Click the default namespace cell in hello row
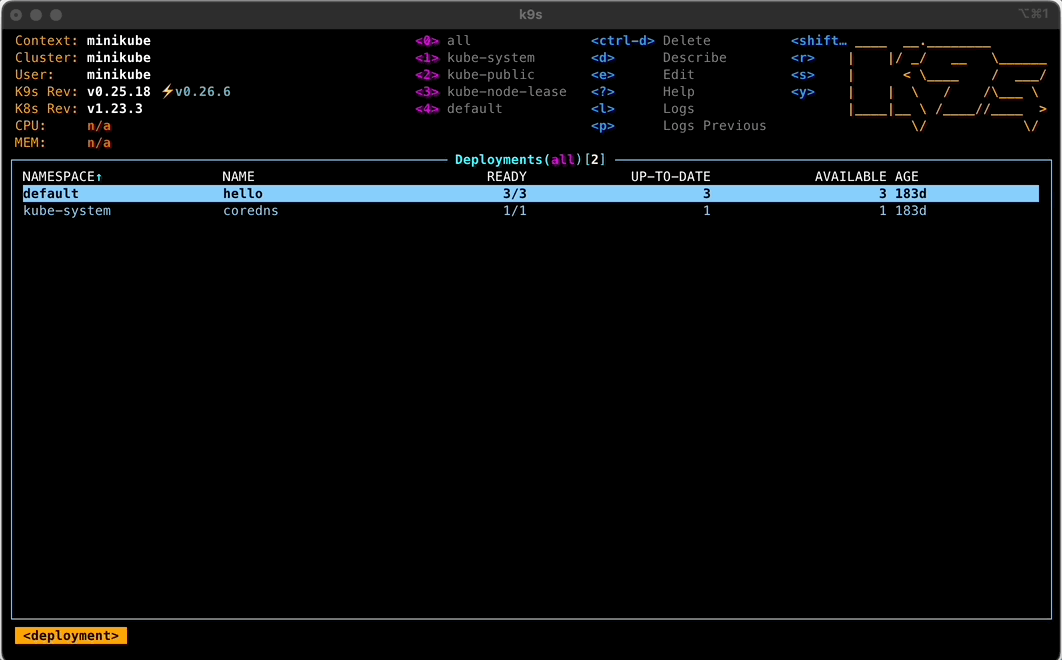The height and width of the screenshot is (660, 1062). 51,194
